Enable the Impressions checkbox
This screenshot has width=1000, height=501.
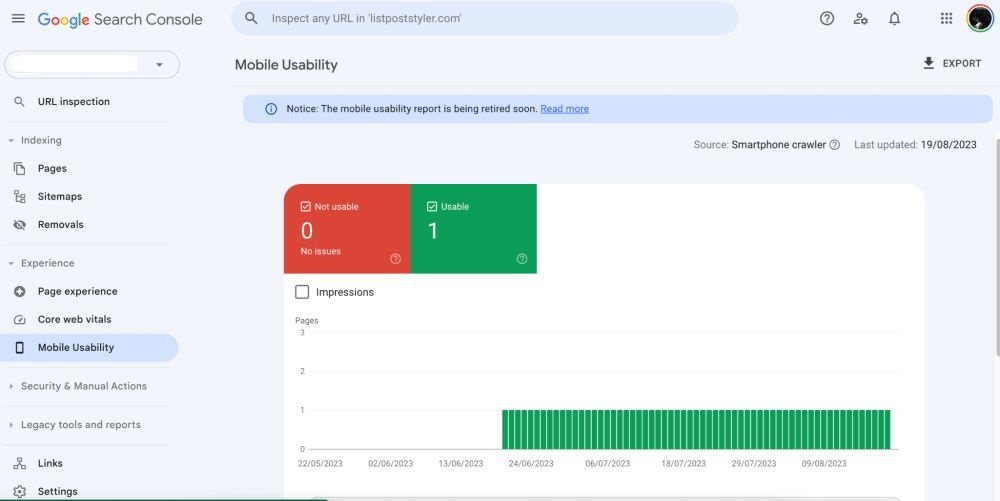coord(302,292)
